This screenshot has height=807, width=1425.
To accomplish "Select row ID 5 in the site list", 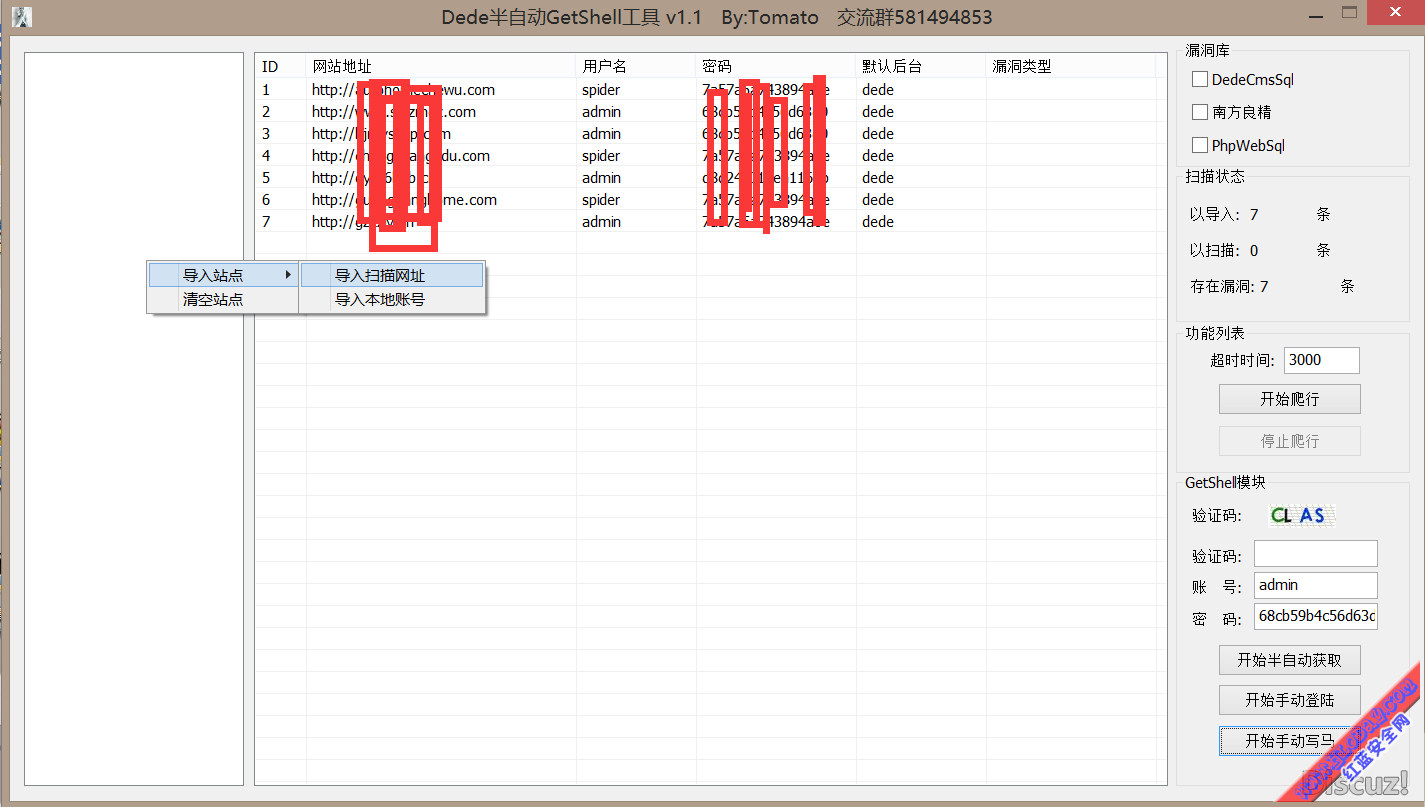I will [x=710, y=178].
